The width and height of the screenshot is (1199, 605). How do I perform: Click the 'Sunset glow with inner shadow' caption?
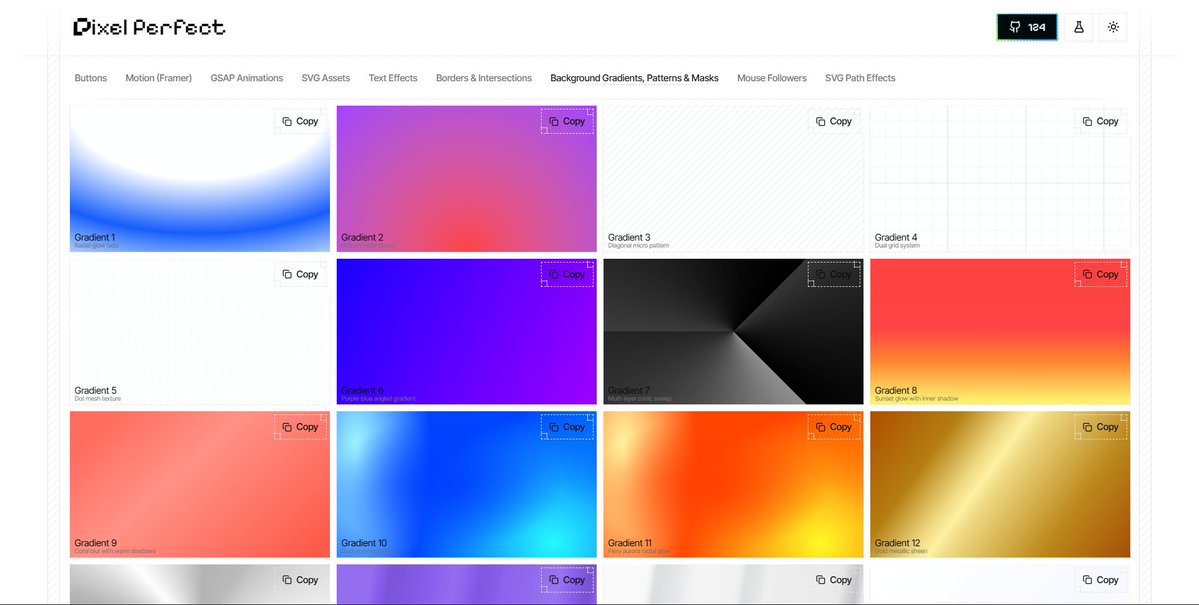[917, 398]
